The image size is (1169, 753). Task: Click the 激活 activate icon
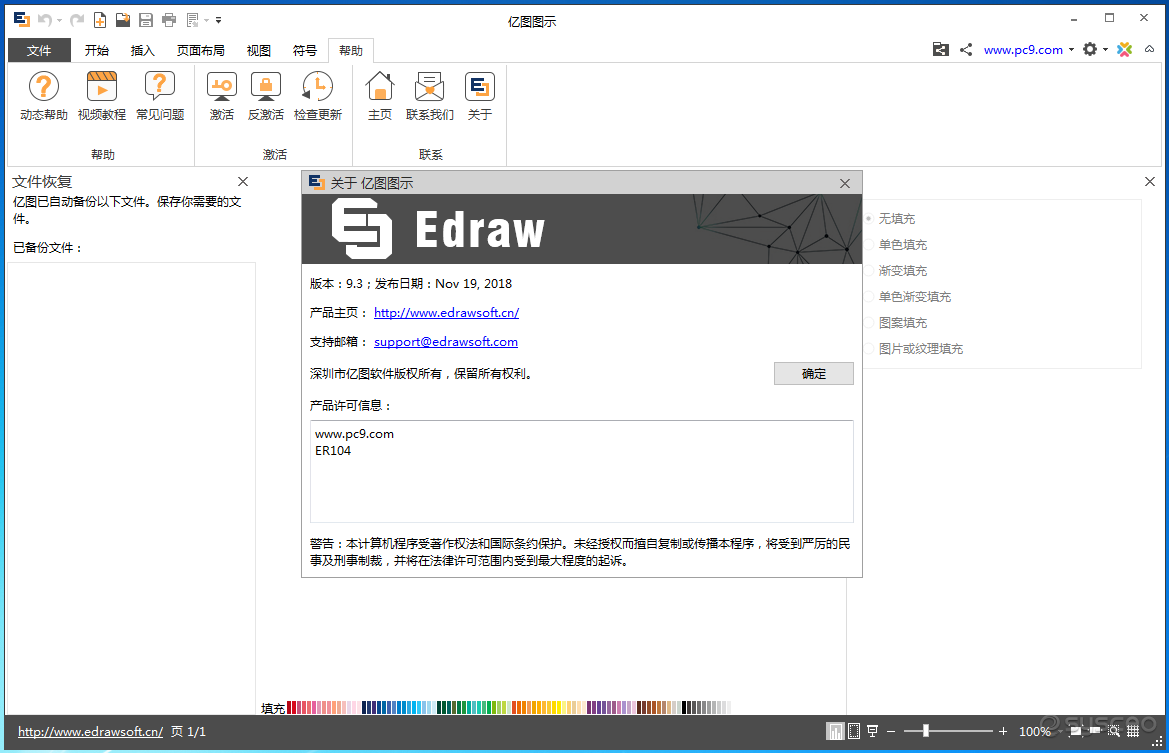coord(221,95)
